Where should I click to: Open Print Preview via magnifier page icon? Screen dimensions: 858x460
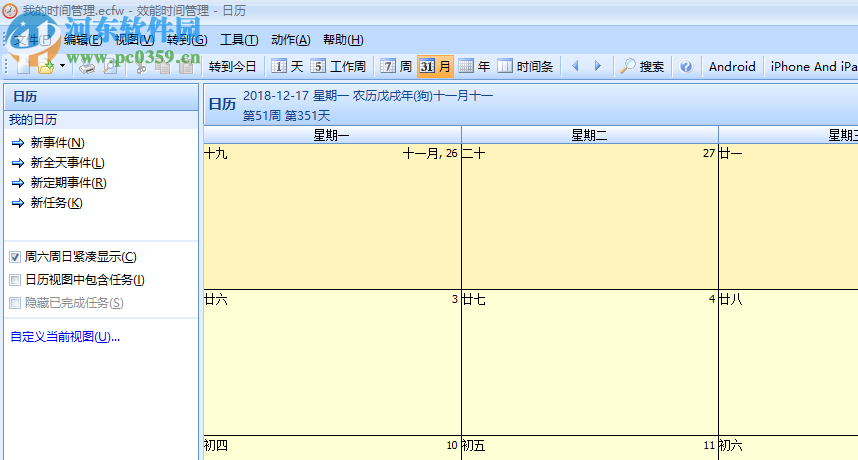[x=111, y=67]
